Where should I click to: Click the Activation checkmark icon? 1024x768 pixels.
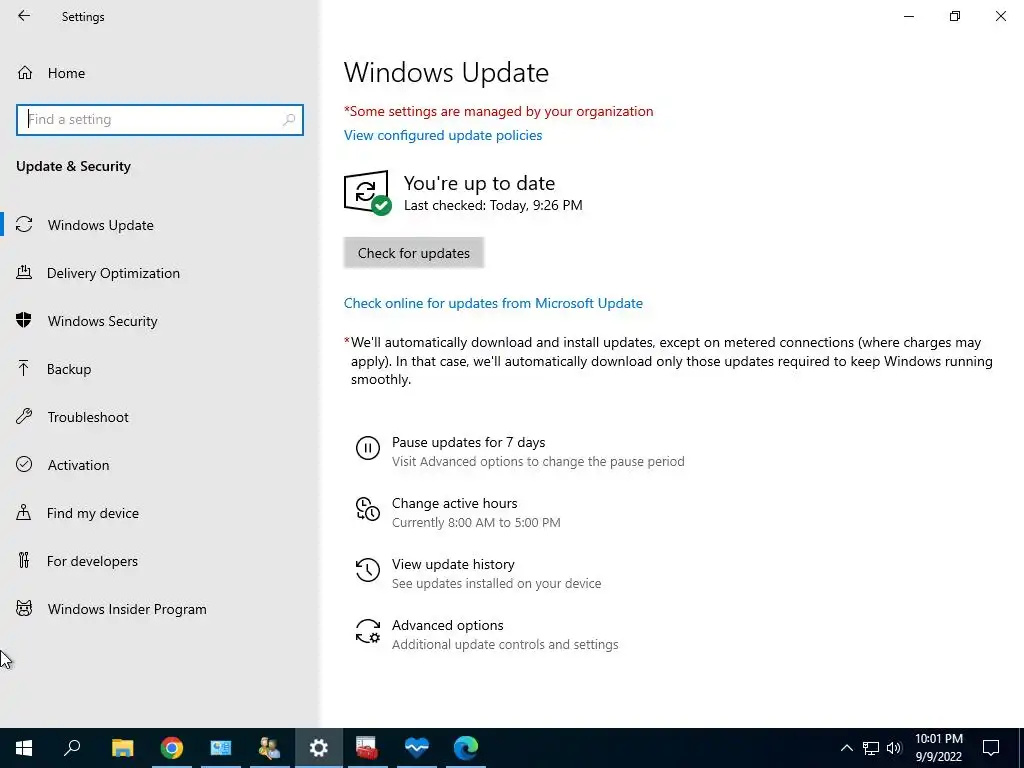pyautogui.click(x=24, y=464)
